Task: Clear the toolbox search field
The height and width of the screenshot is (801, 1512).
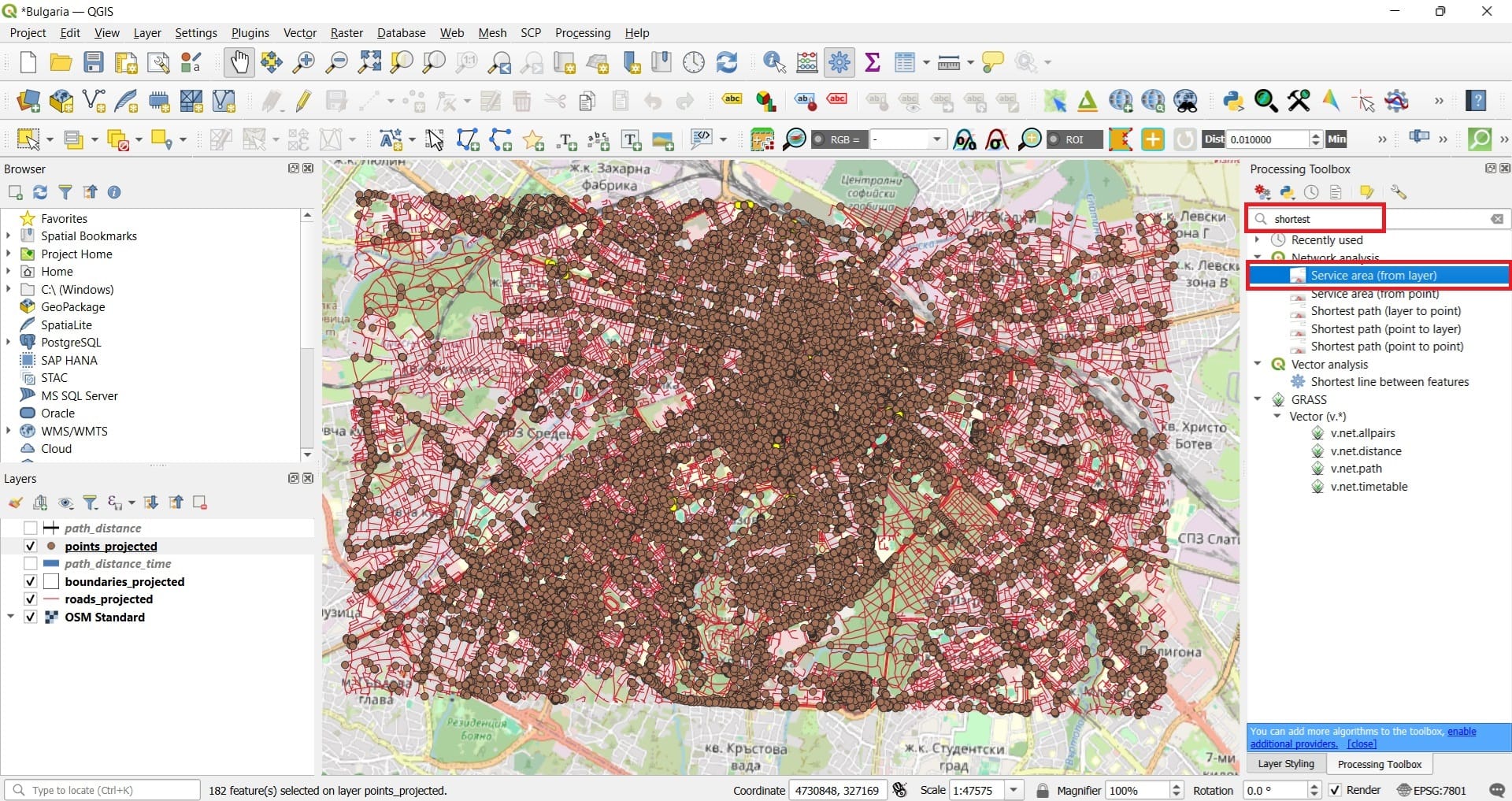Action: point(1497,219)
